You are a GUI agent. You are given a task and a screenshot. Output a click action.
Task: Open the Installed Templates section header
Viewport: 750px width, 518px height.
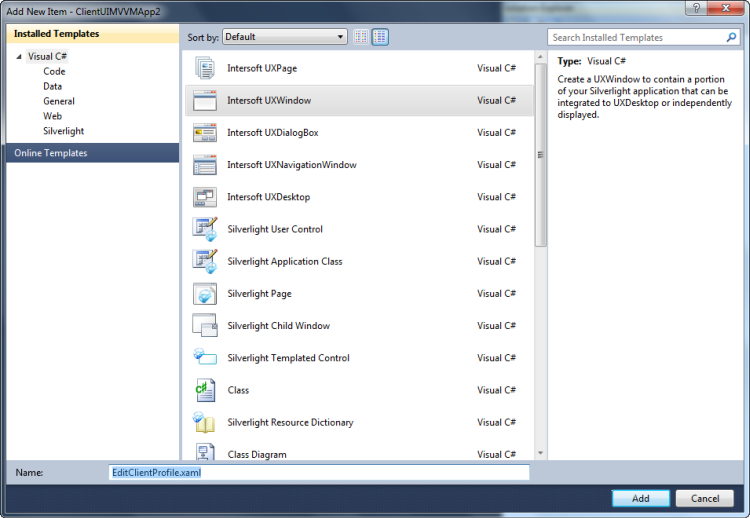(x=57, y=34)
